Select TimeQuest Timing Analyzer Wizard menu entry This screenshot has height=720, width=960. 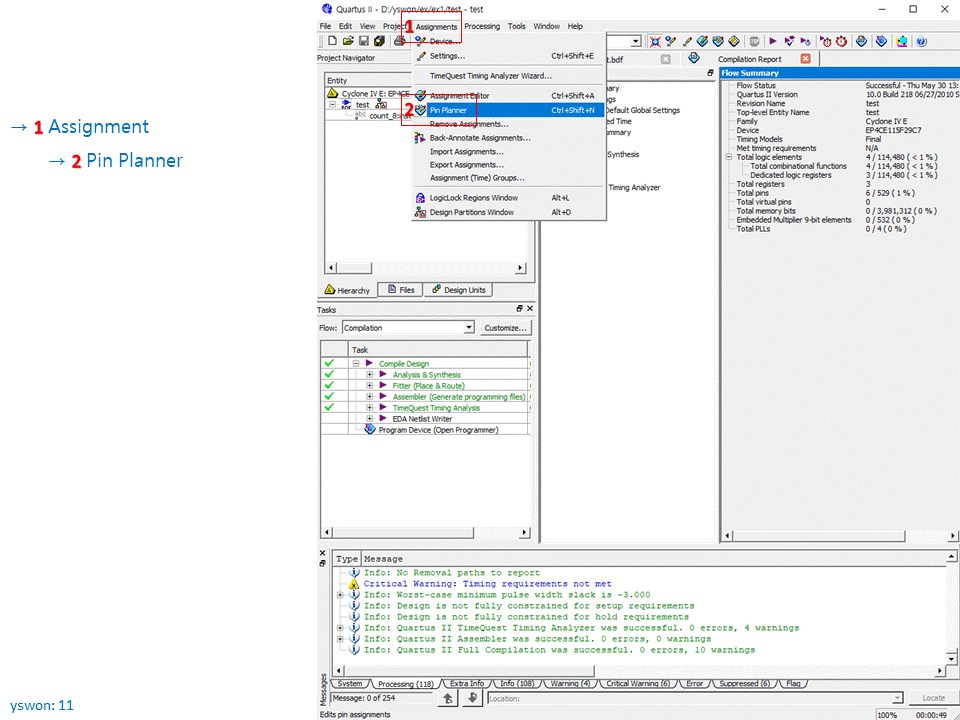(x=509, y=76)
